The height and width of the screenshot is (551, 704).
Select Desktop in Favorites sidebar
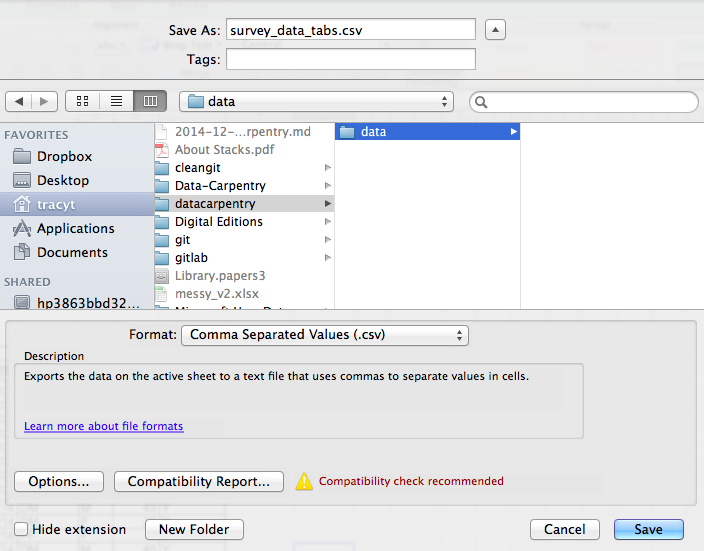click(x=62, y=180)
